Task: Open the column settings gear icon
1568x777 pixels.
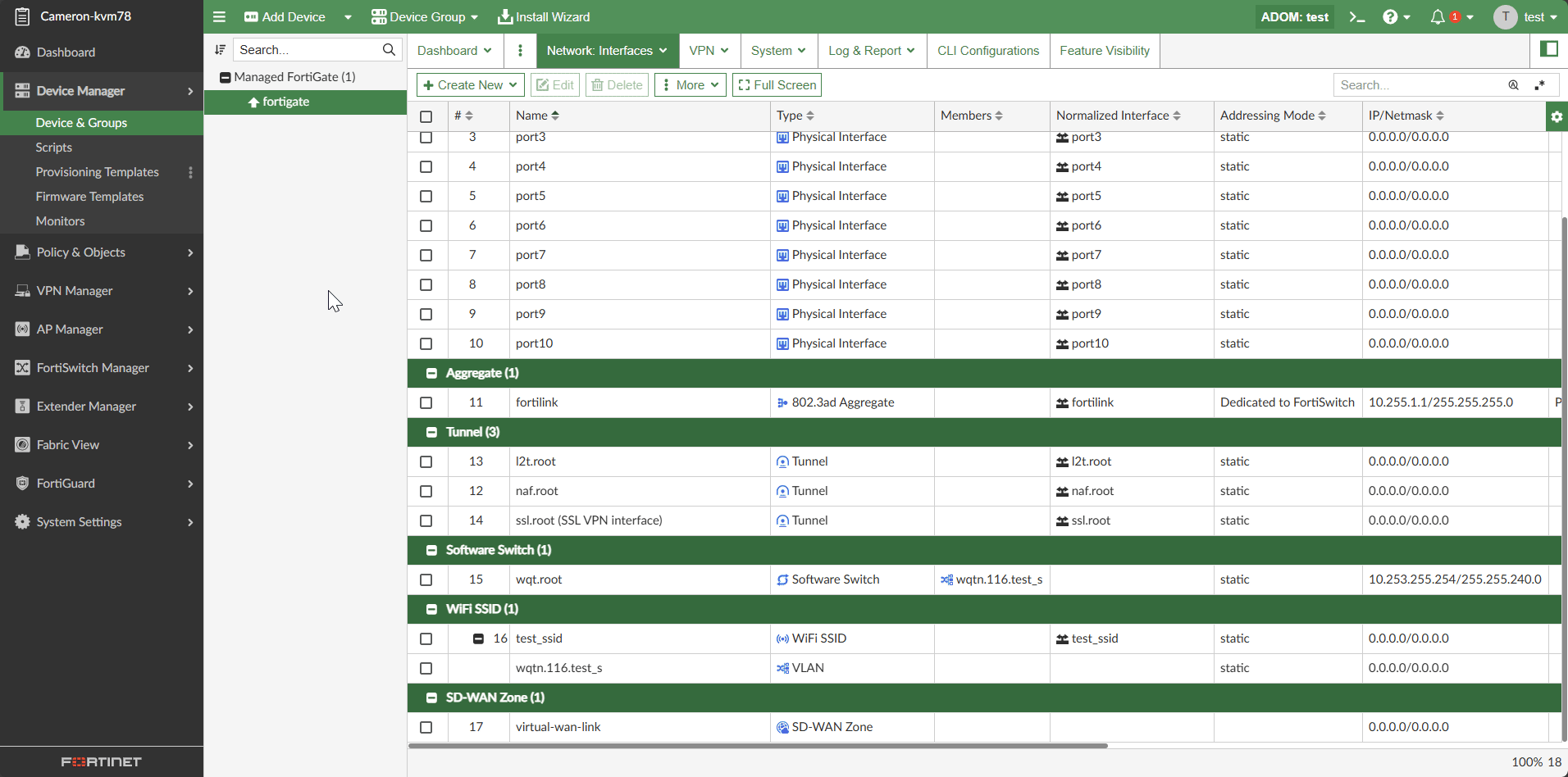Action: [1557, 116]
